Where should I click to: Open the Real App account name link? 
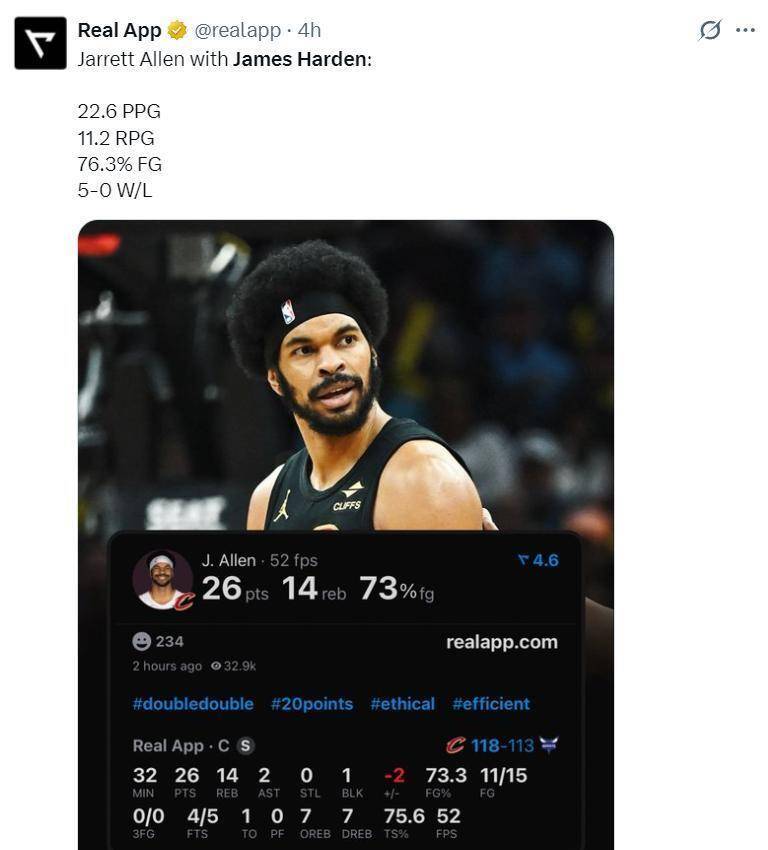tap(119, 30)
